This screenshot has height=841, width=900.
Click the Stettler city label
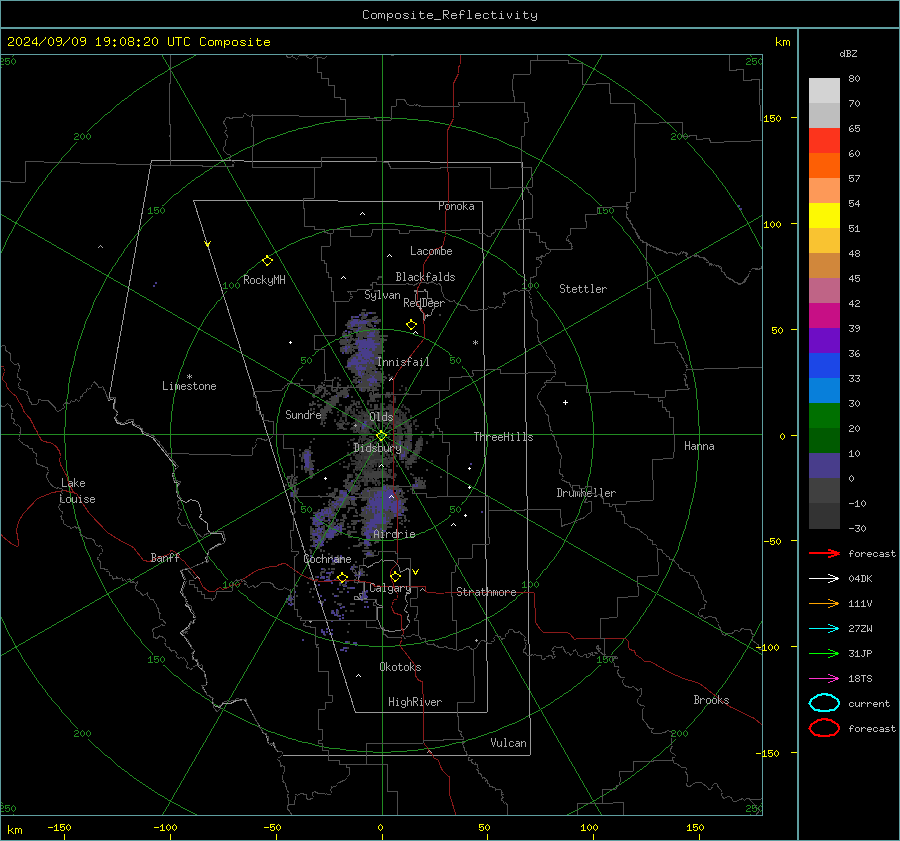coord(583,289)
